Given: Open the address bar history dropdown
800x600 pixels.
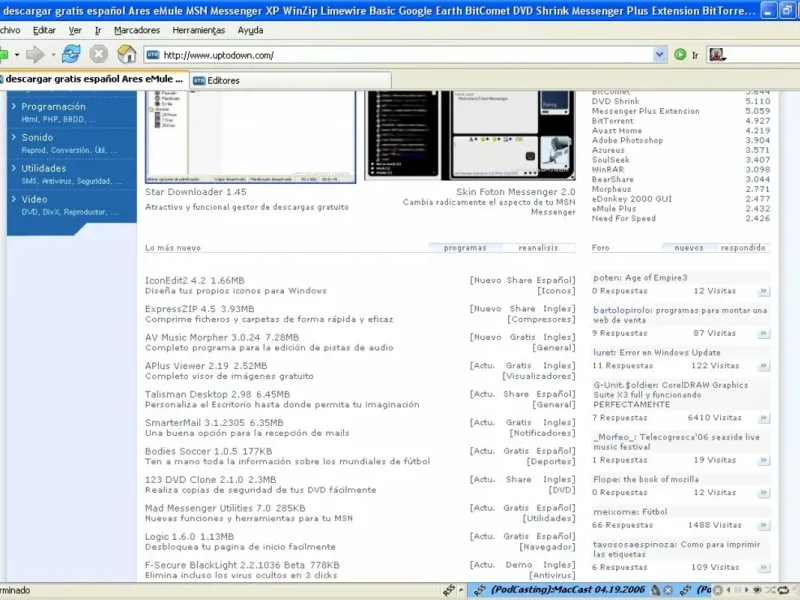Looking at the screenshot, I should [659, 55].
